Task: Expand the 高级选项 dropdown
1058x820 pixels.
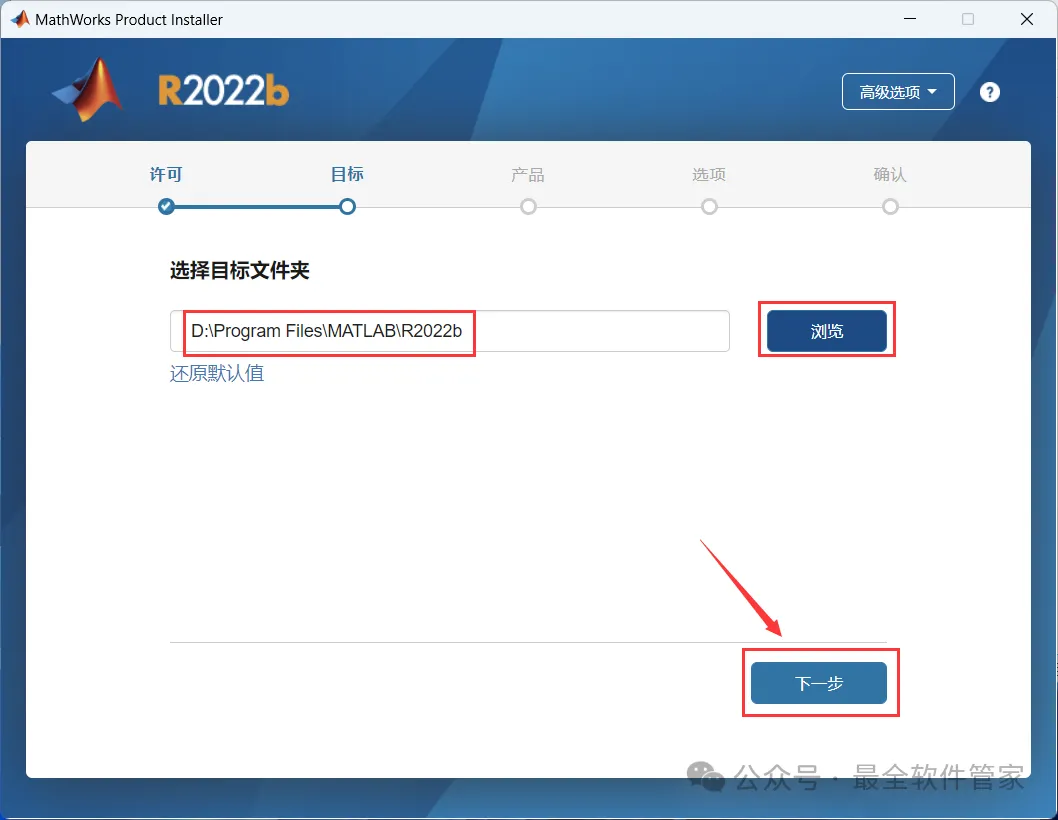Action: (897, 92)
